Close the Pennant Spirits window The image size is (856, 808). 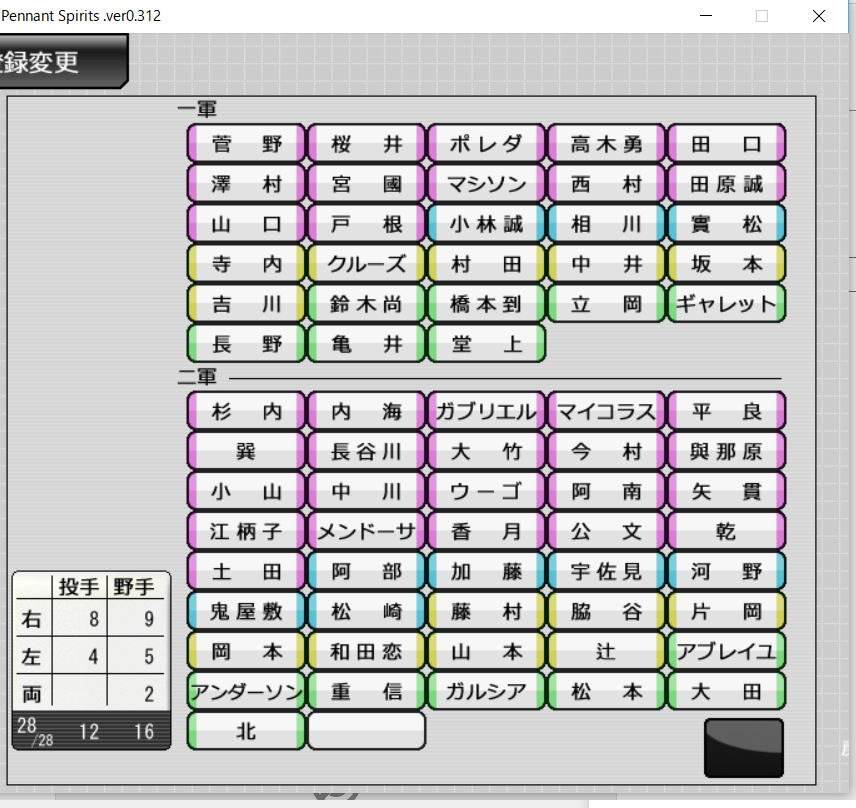click(819, 16)
